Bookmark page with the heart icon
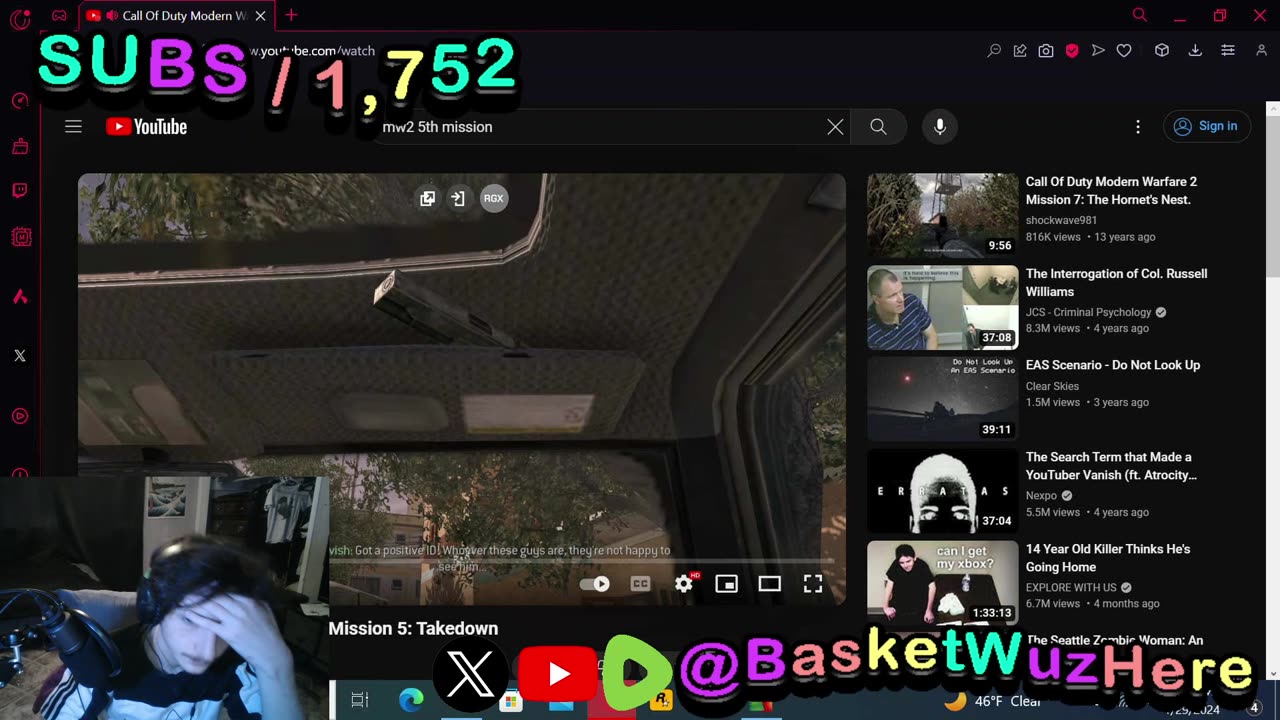The image size is (1280, 720). [x=1124, y=51]
